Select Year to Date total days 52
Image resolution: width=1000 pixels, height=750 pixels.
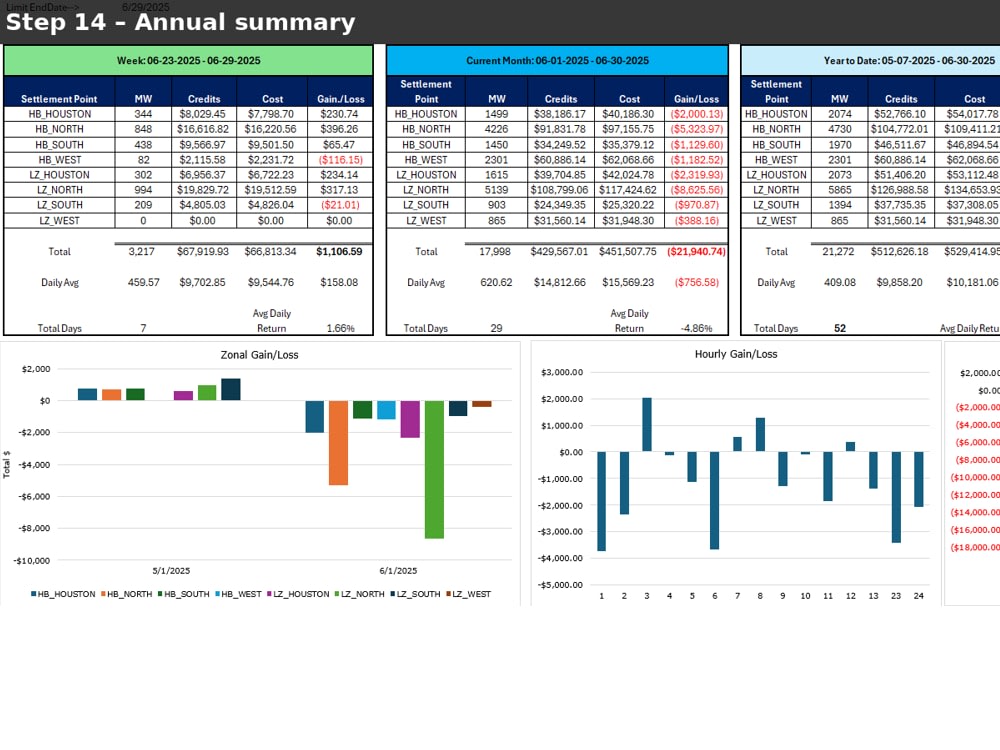[840, 328]
